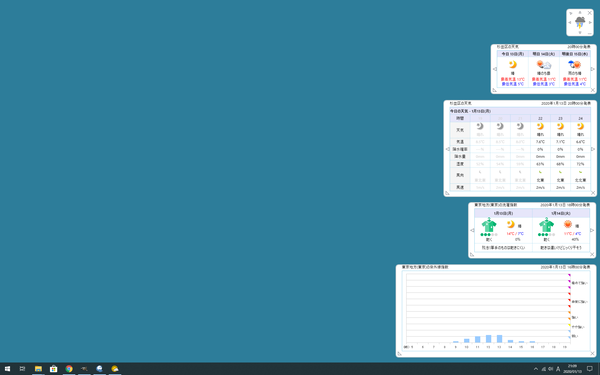Click the UV bar for hour 13
600x375 pixels.
tap(499, 339)
